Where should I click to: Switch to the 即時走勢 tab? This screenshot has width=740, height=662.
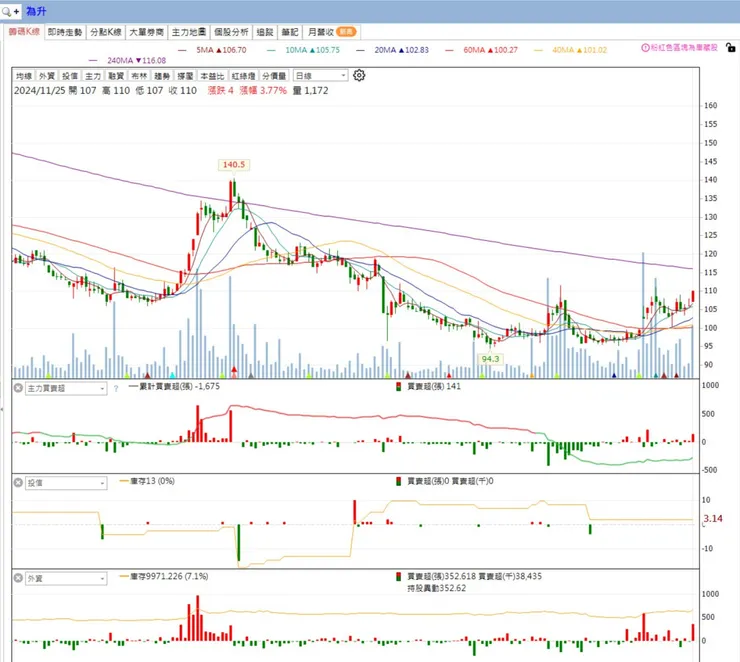click(65, 32)
